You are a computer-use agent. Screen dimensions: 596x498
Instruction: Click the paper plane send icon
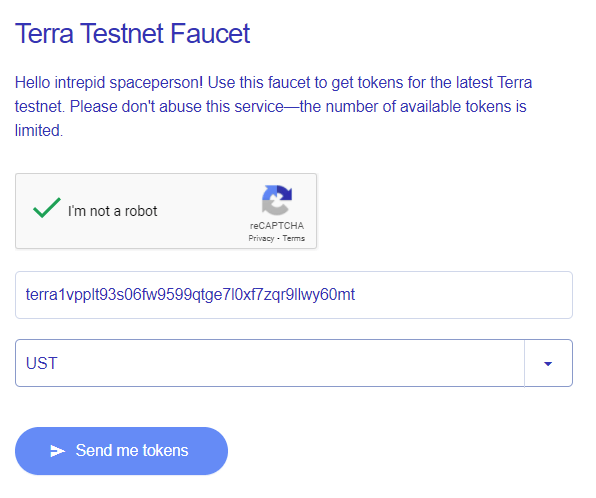click(x=58, y=451)
